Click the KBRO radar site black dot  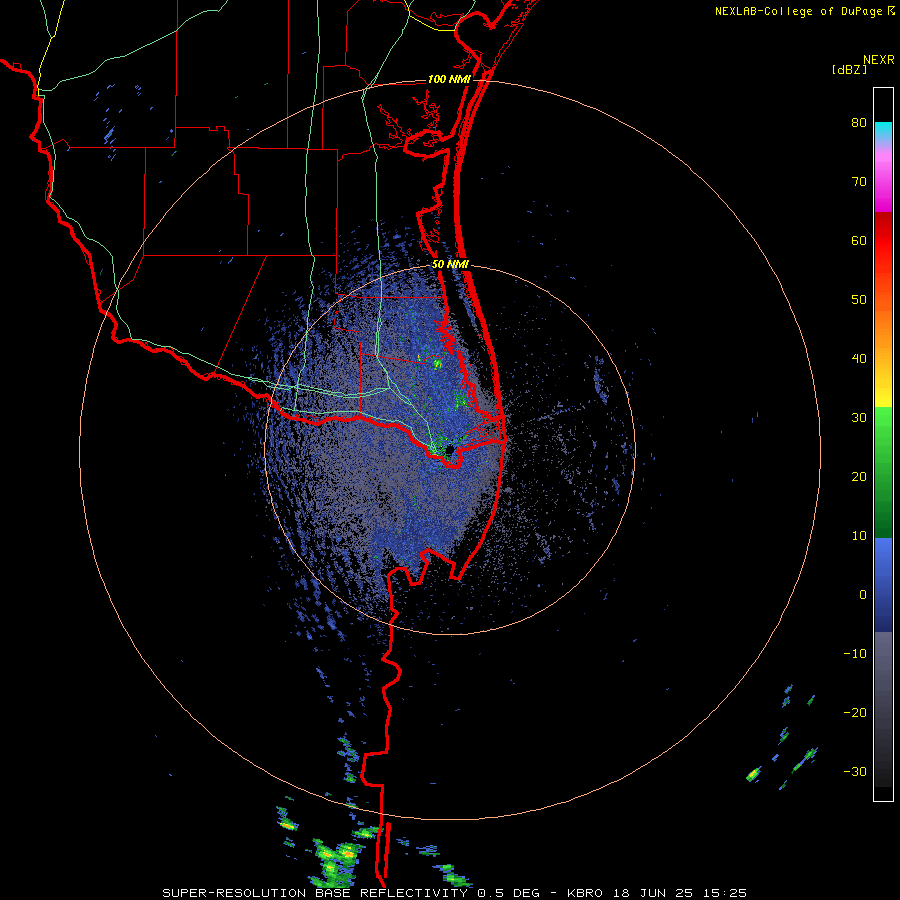[x=449, y=449]
